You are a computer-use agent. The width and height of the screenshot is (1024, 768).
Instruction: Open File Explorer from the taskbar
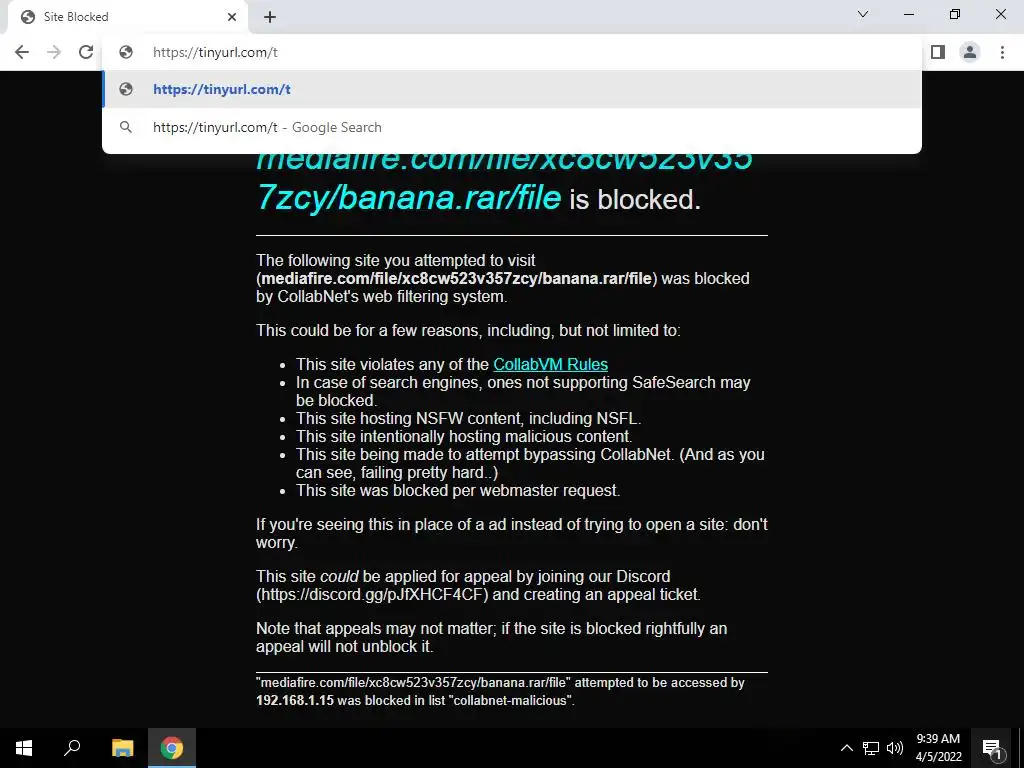tap(122, 748)
